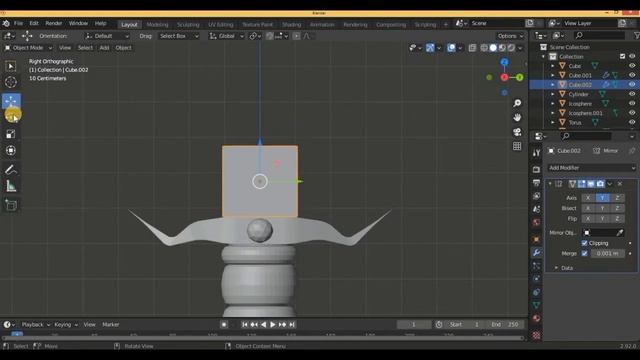Screen dimensions: 640x360
Task: Disable Mirror Axis Y
Action: [x=602, y=198]
